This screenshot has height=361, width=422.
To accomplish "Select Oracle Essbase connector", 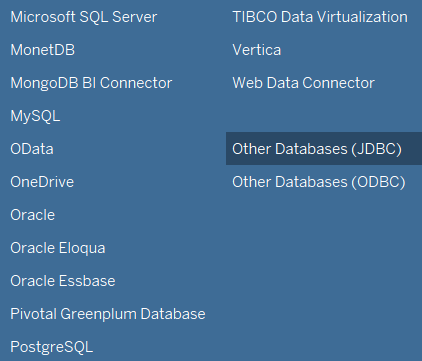I will click(x=63, y=281).
